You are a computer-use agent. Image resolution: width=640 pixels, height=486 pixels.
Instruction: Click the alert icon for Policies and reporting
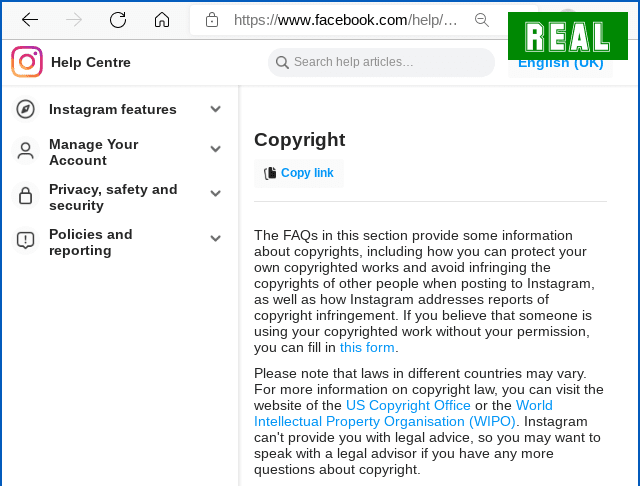pyautogui.click(x=25, y=240)
